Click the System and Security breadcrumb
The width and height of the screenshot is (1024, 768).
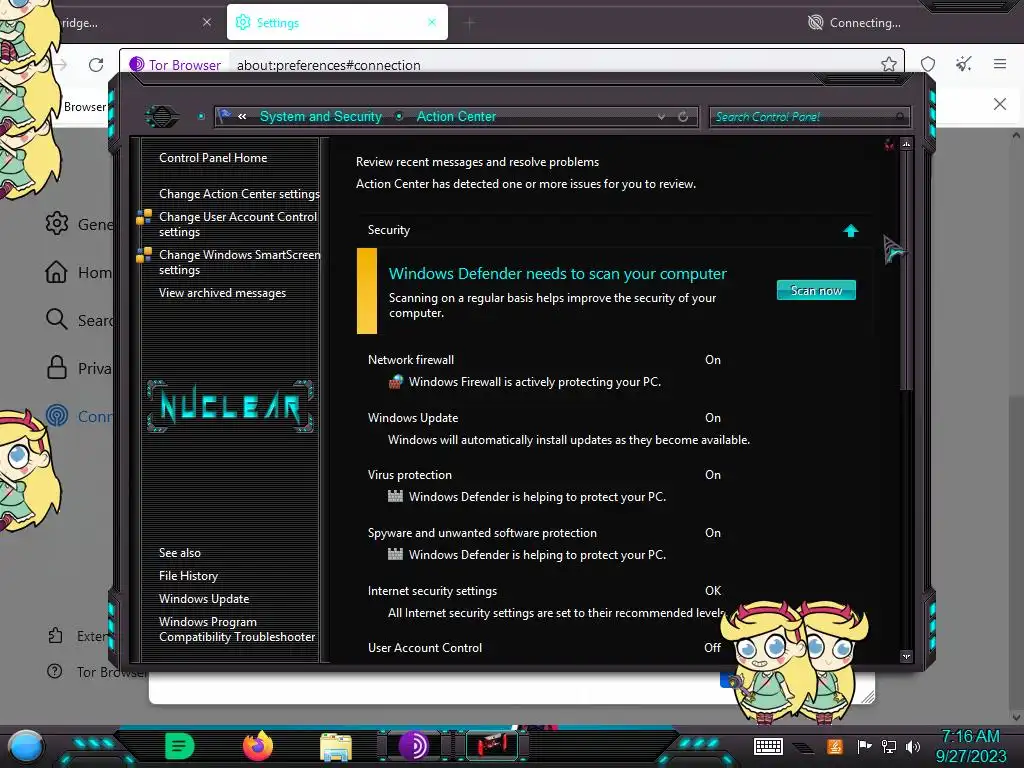(x=321, y=116)
